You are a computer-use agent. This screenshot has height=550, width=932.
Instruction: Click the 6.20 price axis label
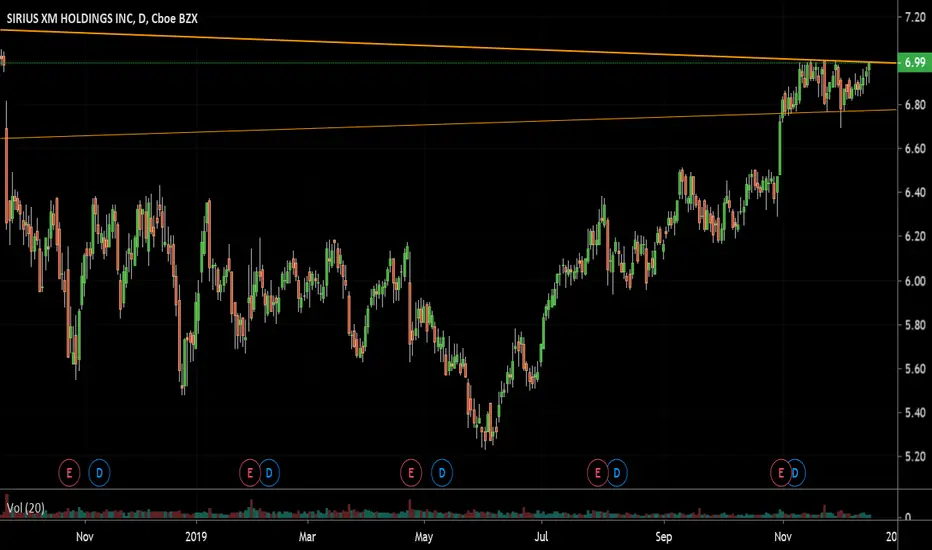tap(915, 237)
